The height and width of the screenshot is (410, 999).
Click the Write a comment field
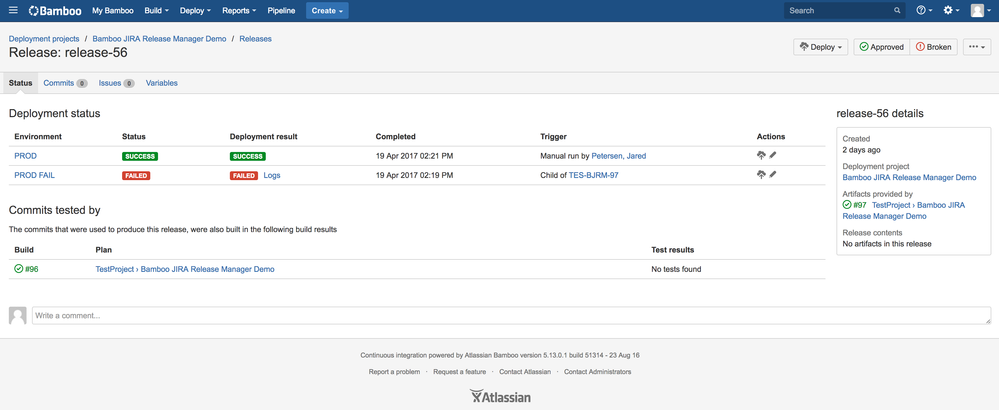pos(512,316)
